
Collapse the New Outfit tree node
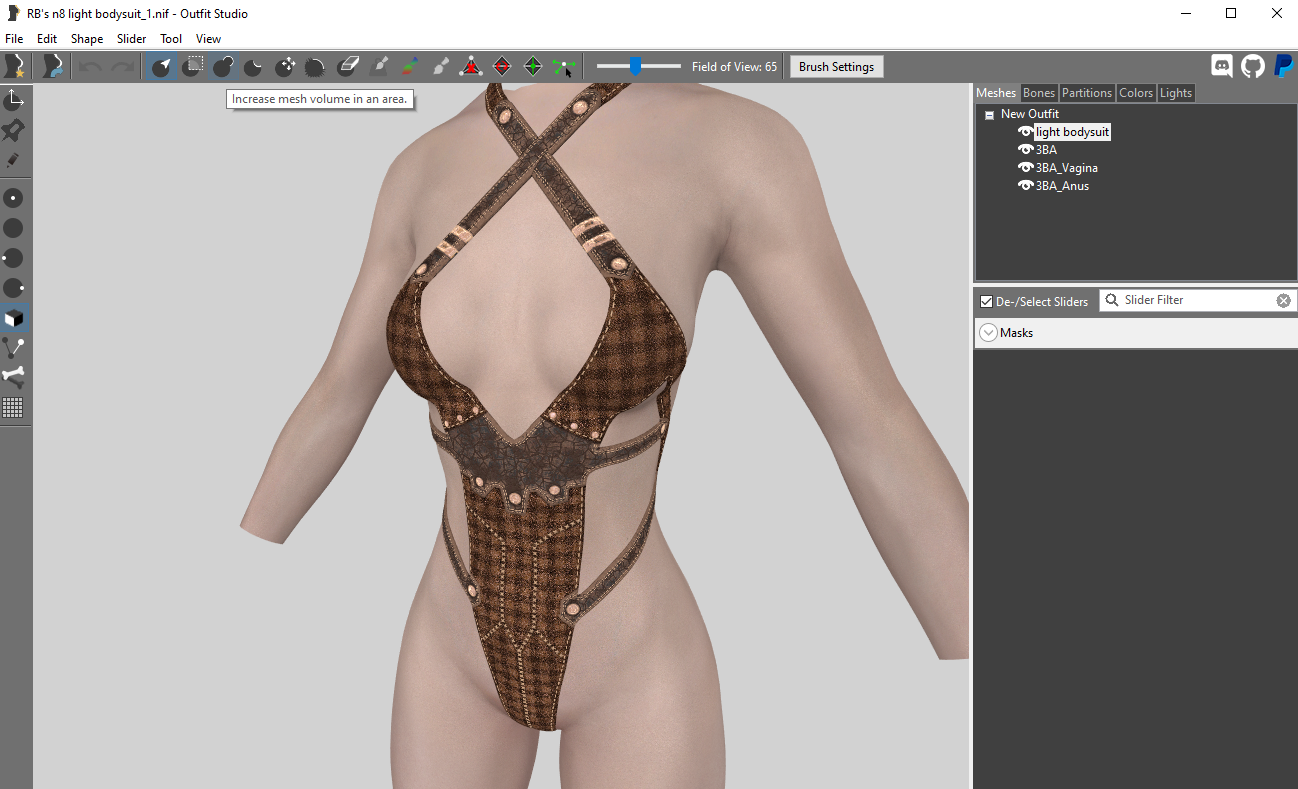pos(989,115)
